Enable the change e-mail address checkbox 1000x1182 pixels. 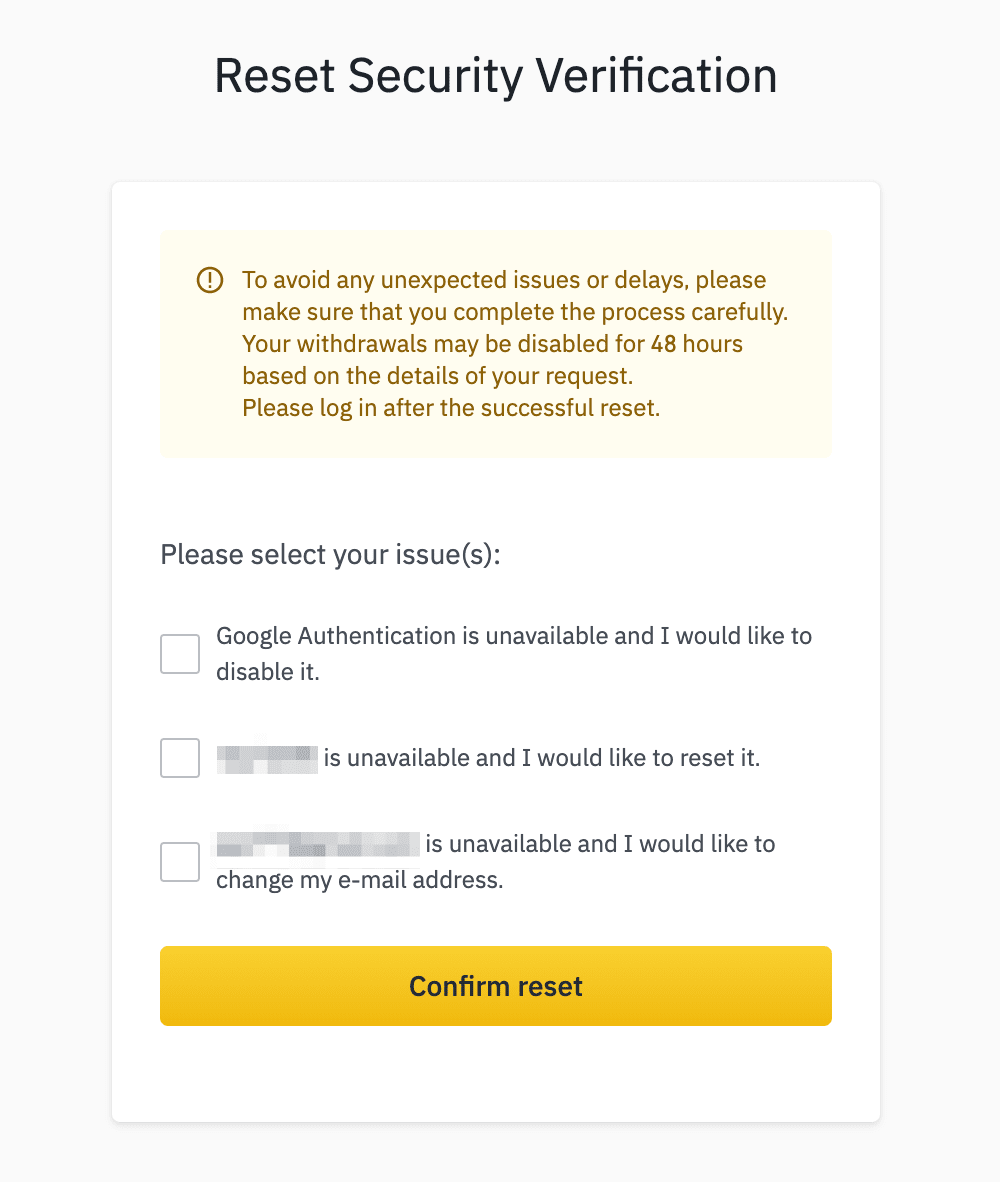(x=180, y=862)
